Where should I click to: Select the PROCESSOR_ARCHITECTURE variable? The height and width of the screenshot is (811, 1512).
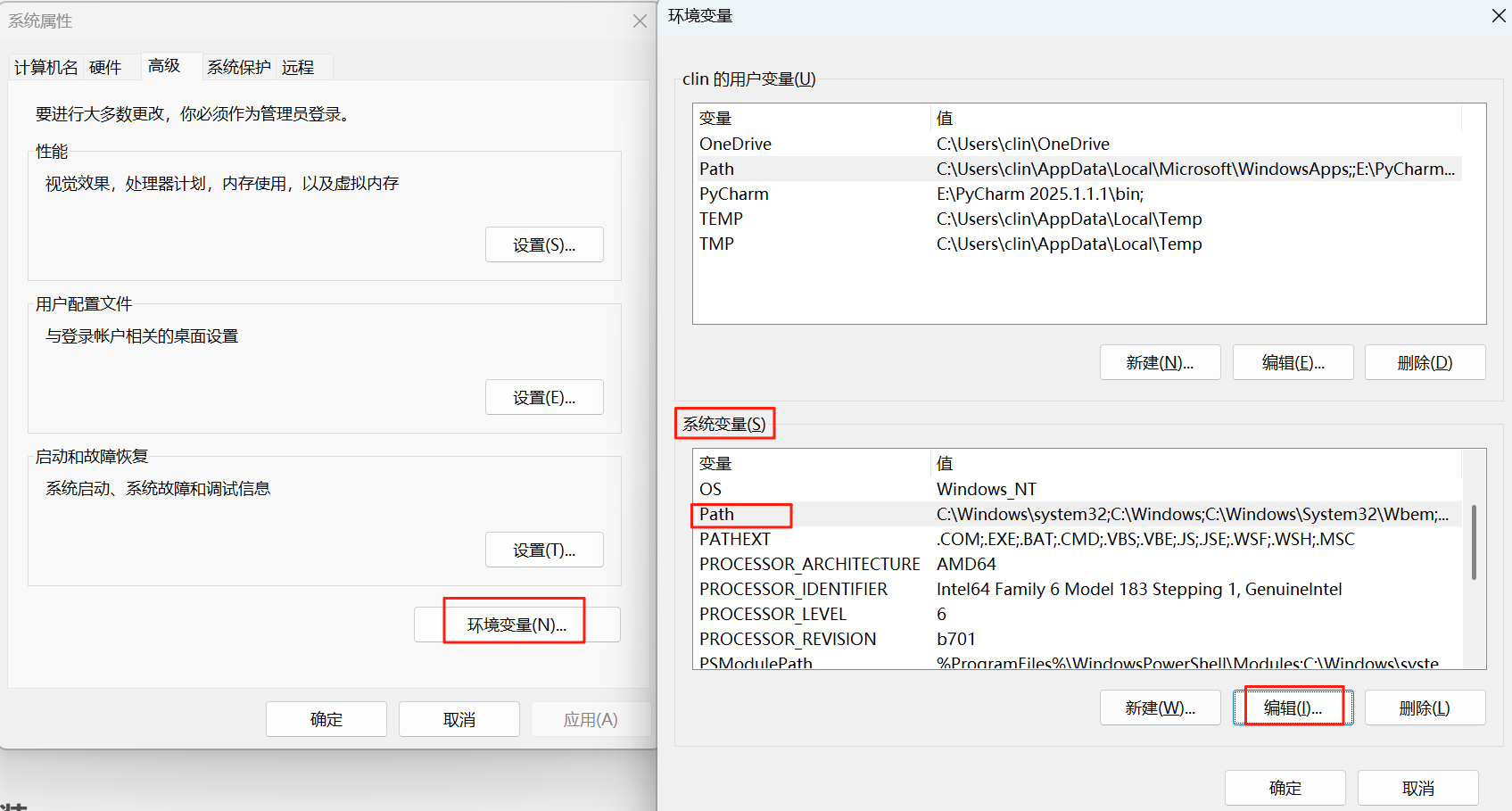(1078, 564)
